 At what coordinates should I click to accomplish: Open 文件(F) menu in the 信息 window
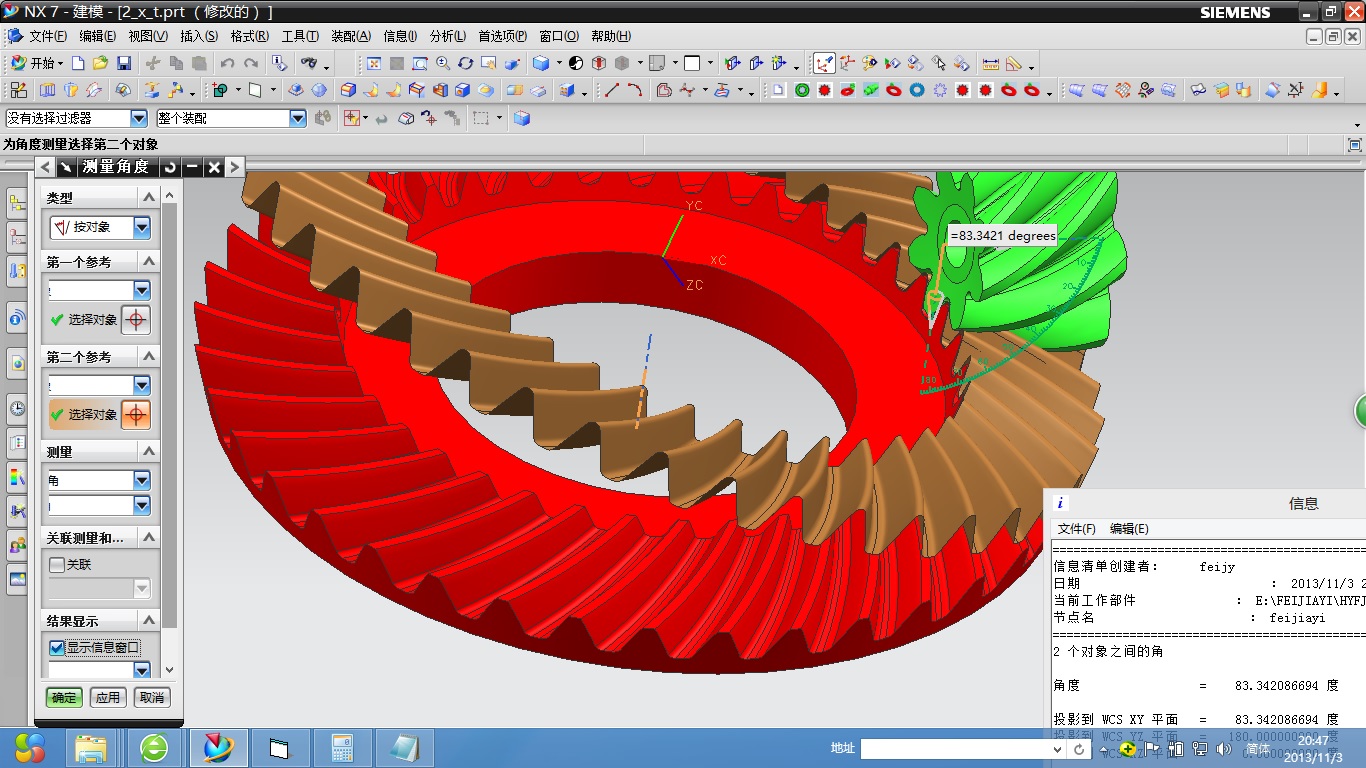tap(1077, 529)
